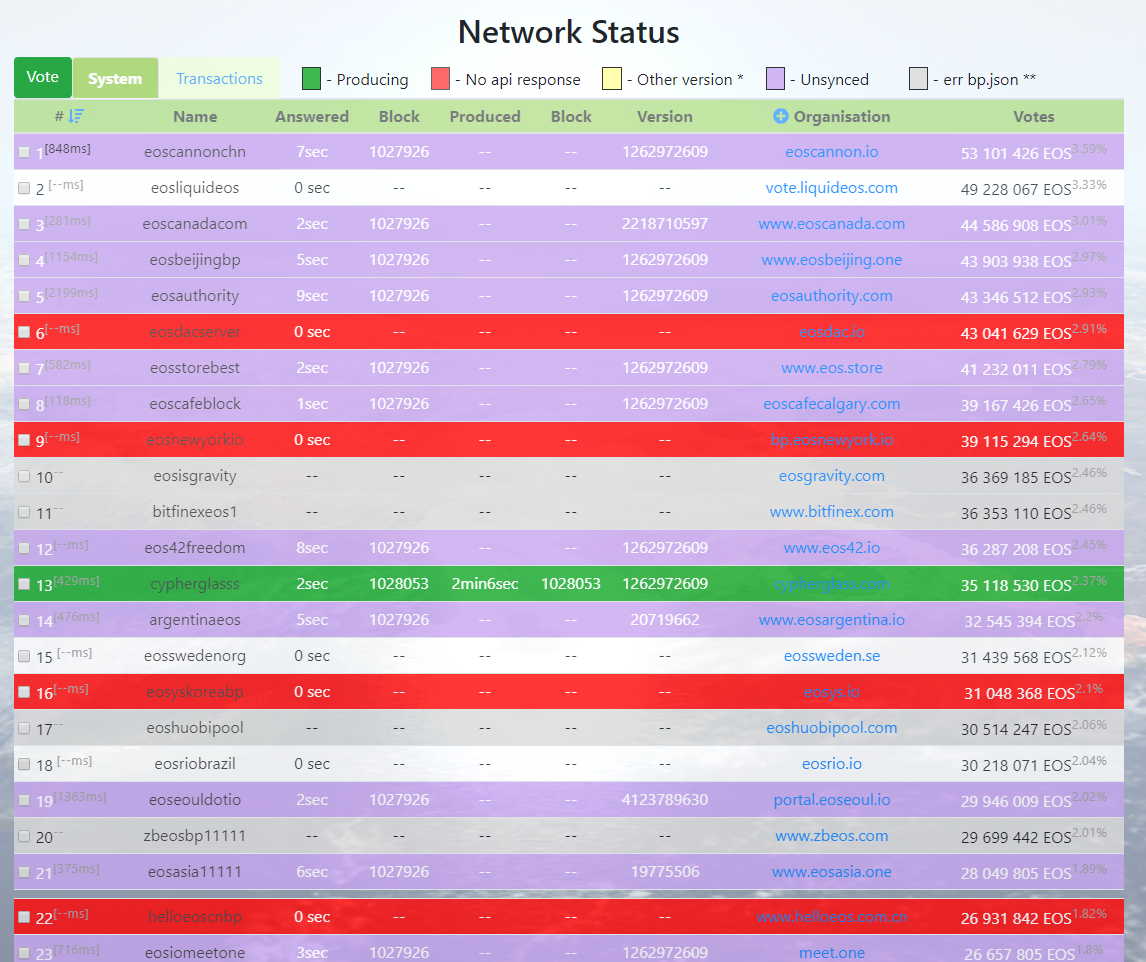Check the eosauthority row box

coord(24,296)
